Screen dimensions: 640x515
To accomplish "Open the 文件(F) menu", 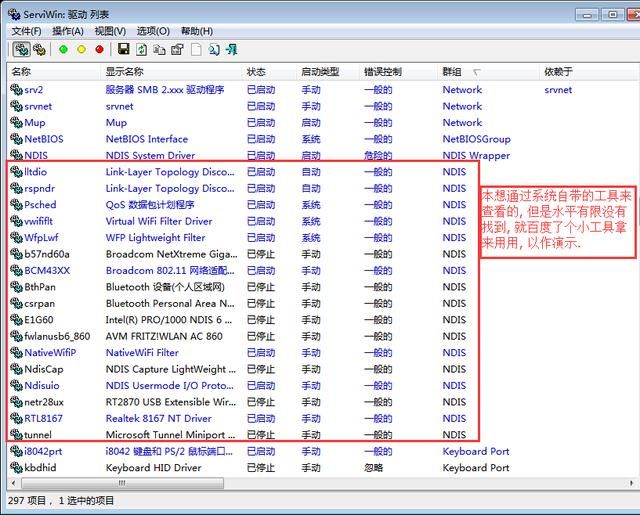I will coord(27,31).
